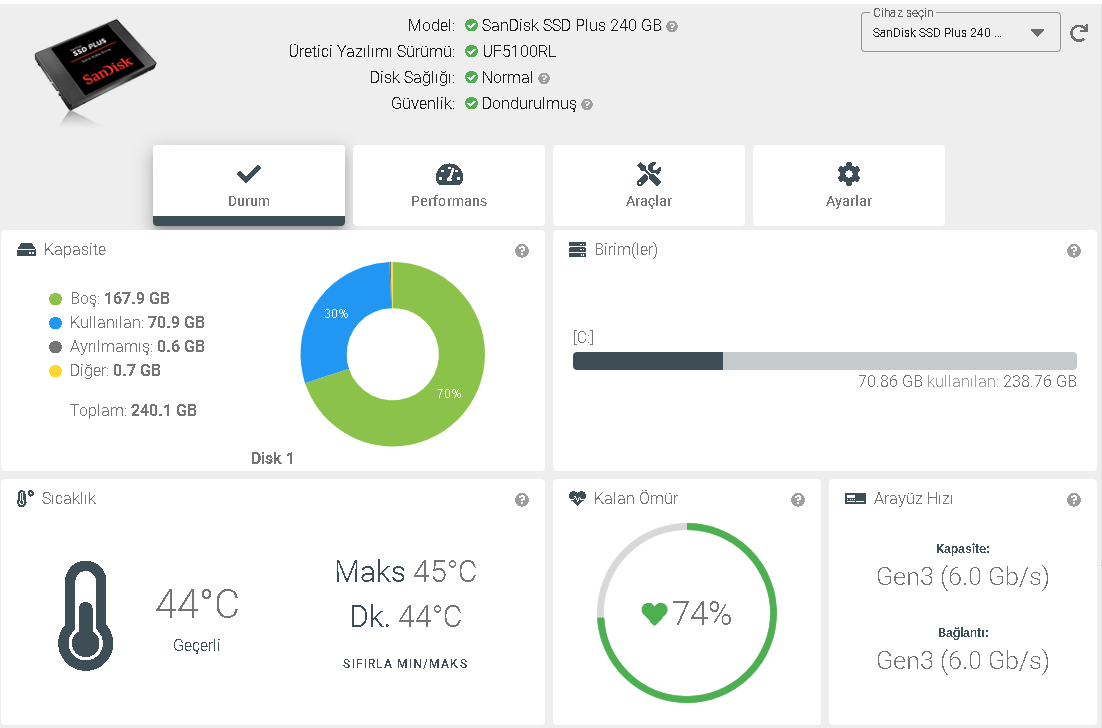The height and width of the screenshot is (728, 1102).
Task: Click the 70.86 GB kullanılan text
Action: (967, 382)
